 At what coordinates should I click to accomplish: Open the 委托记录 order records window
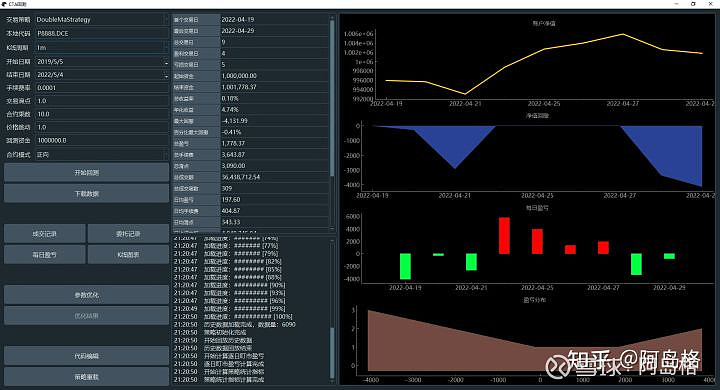128,234
